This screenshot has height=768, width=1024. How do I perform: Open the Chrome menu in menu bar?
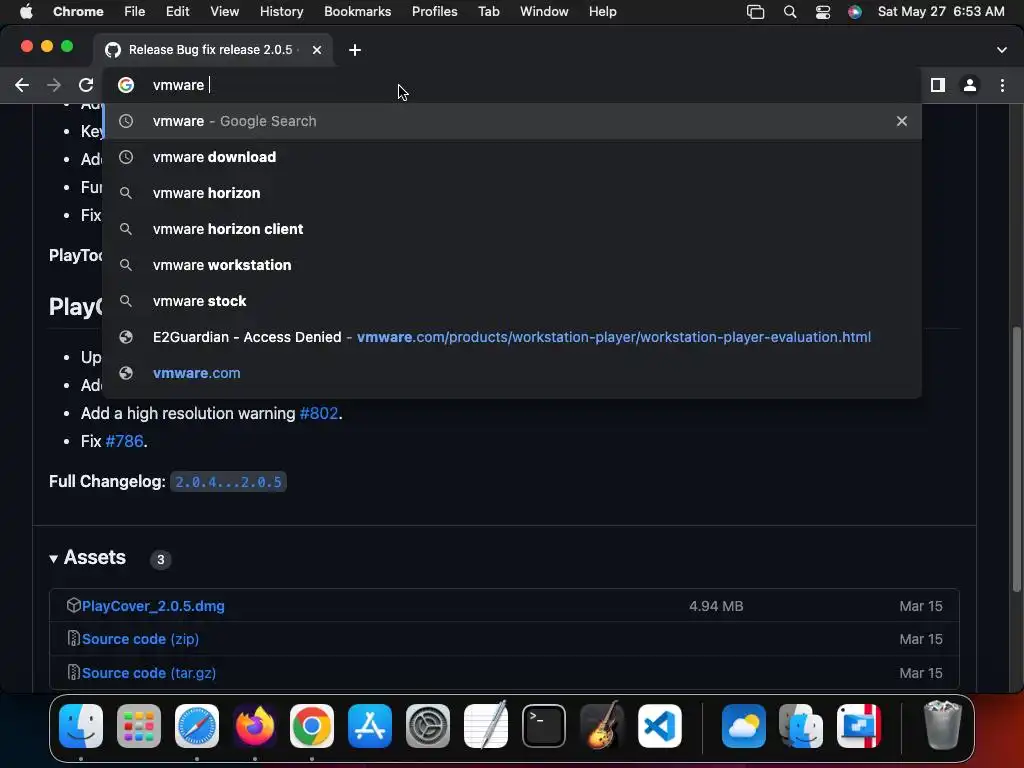[x=78, y=12]
